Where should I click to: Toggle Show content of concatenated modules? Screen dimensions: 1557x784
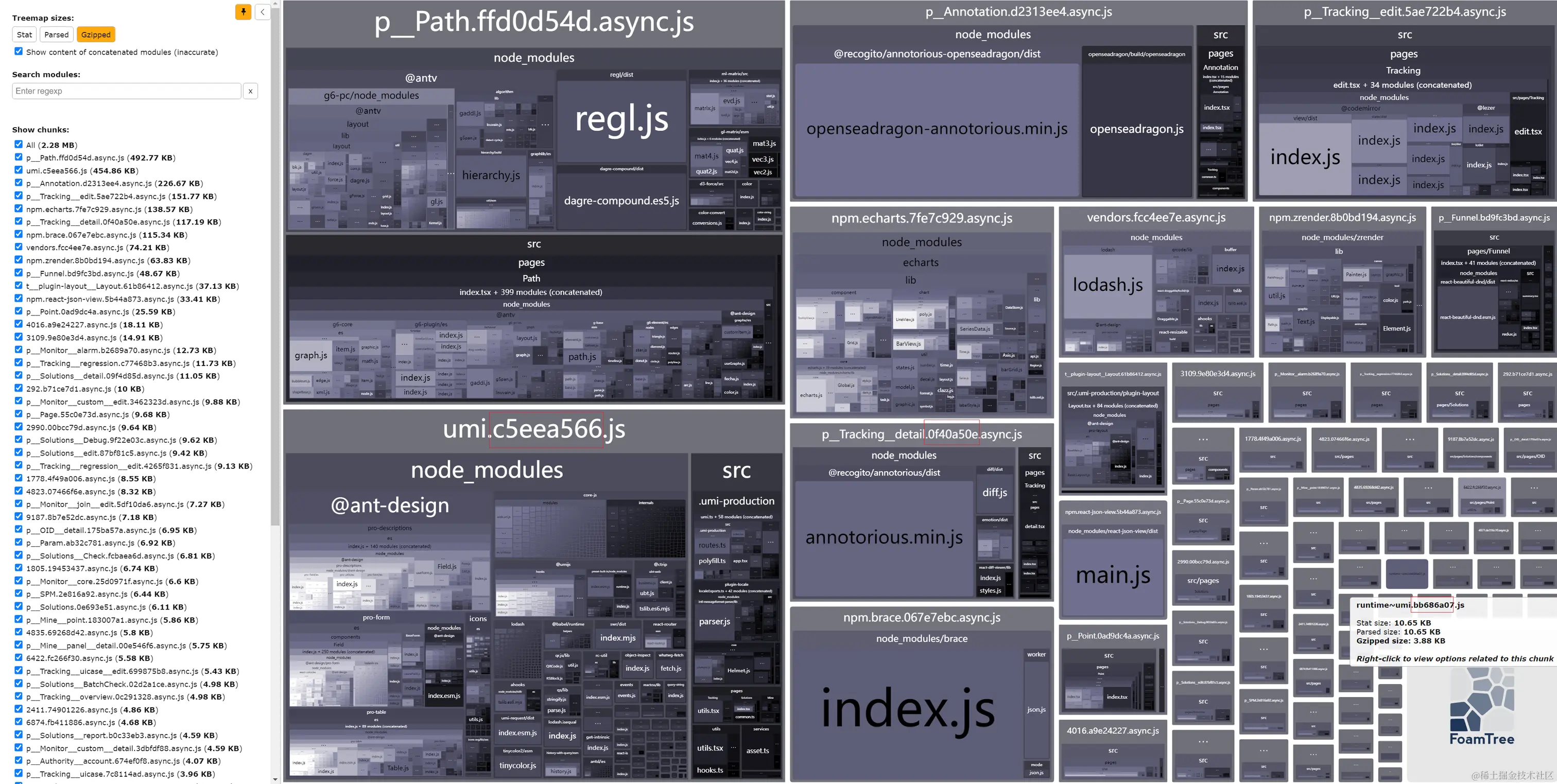coord(19,51)
